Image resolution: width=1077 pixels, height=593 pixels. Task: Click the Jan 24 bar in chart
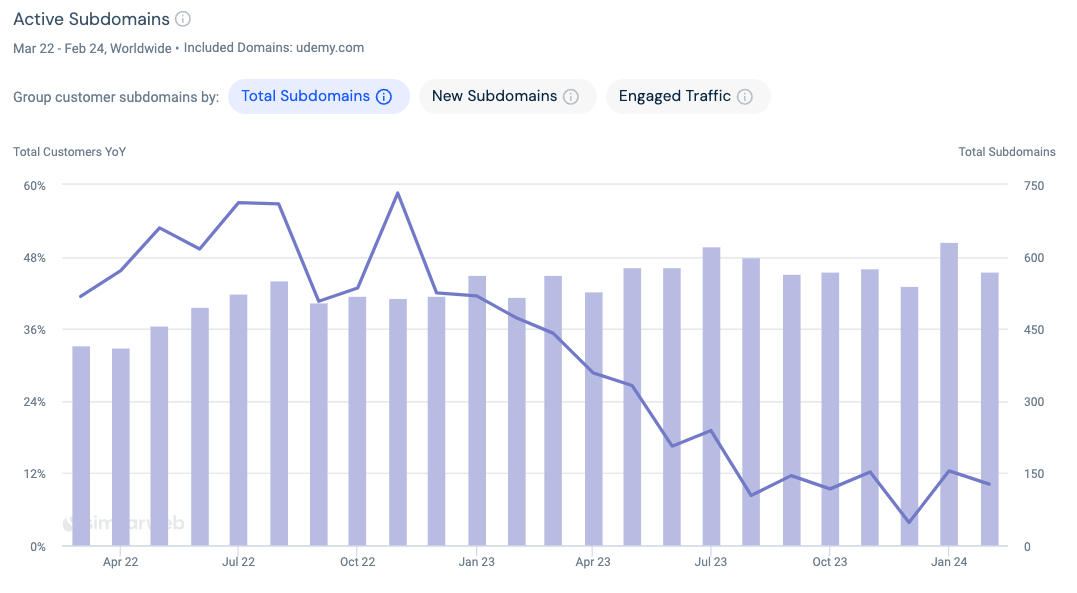[949, 394]
